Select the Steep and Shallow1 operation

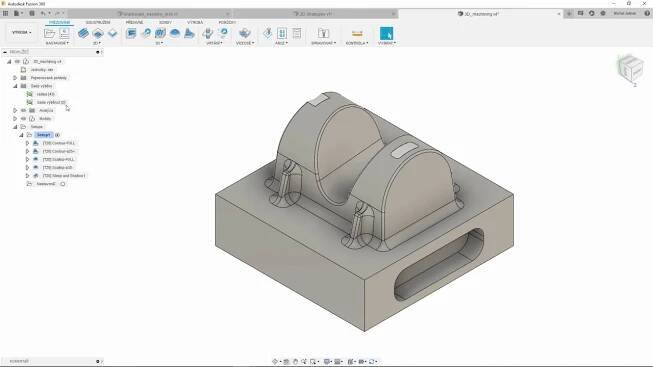[64, 176]
